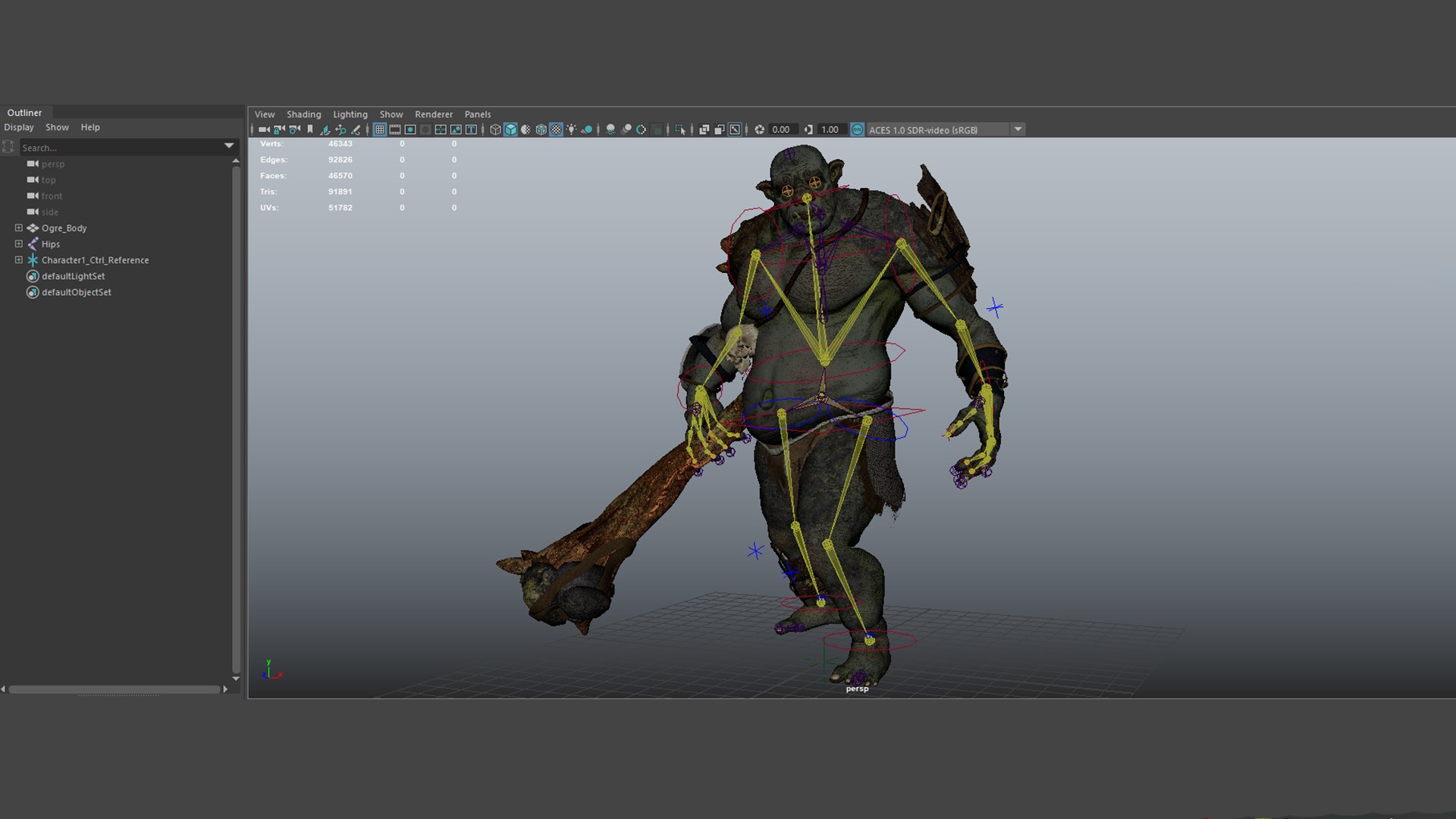Viewport: 1456px width, 819px height.
Task: Toggle the viewport Grid display button
Action: (x=380, y=130)
